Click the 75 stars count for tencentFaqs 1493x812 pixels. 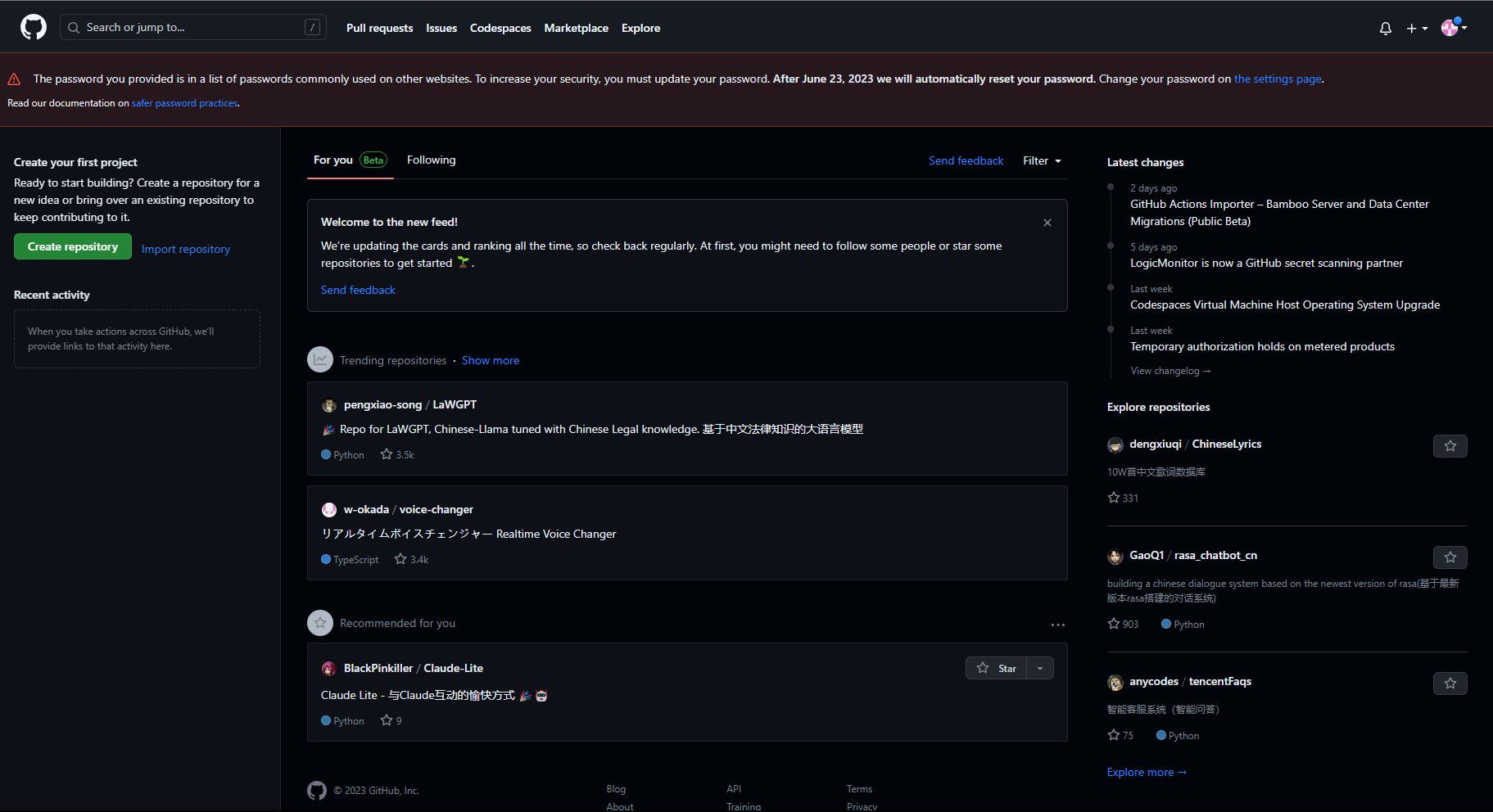pyautogui.click(x=1120, y=735)
